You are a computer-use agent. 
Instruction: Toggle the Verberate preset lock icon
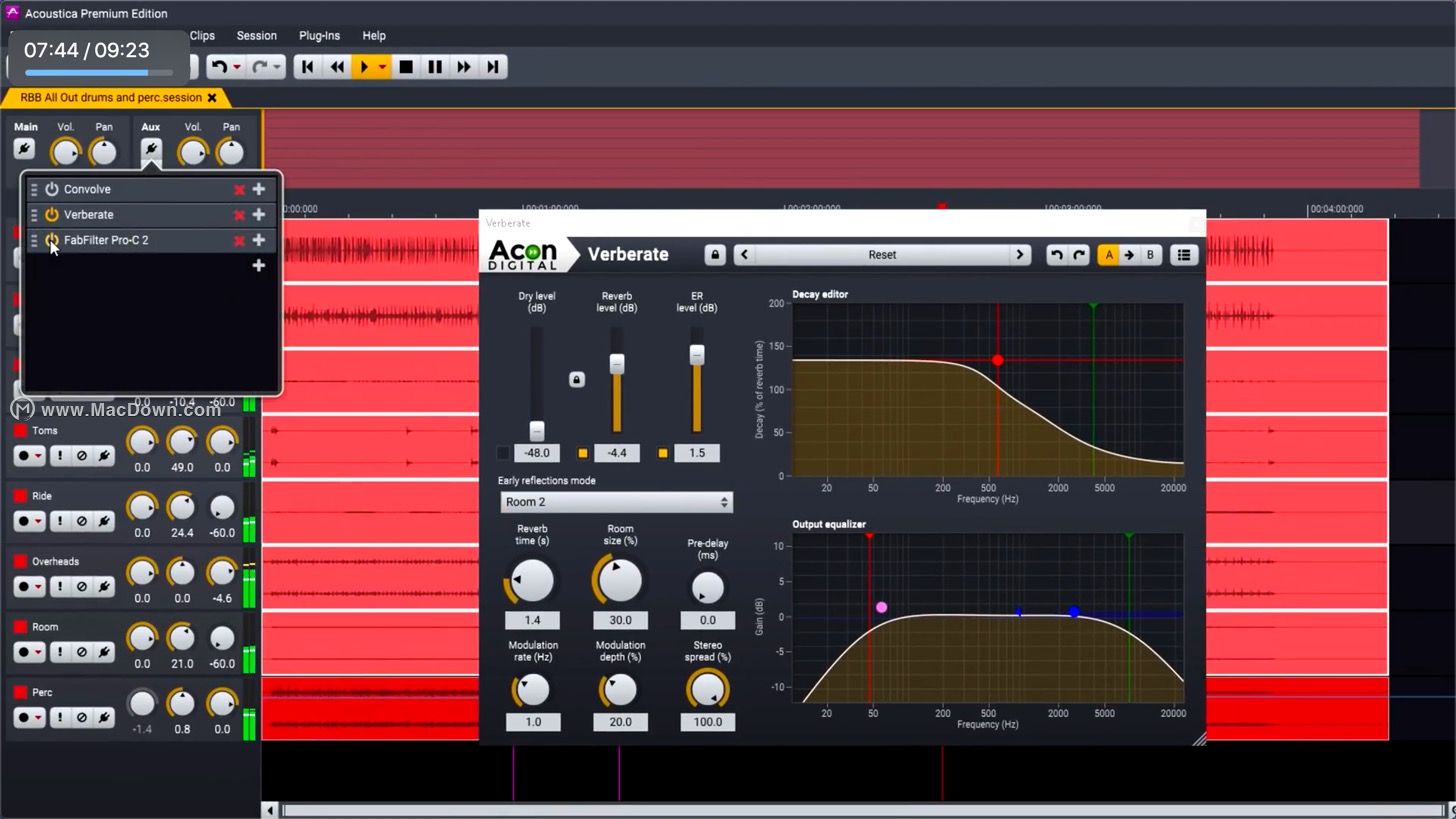(715, 255)
